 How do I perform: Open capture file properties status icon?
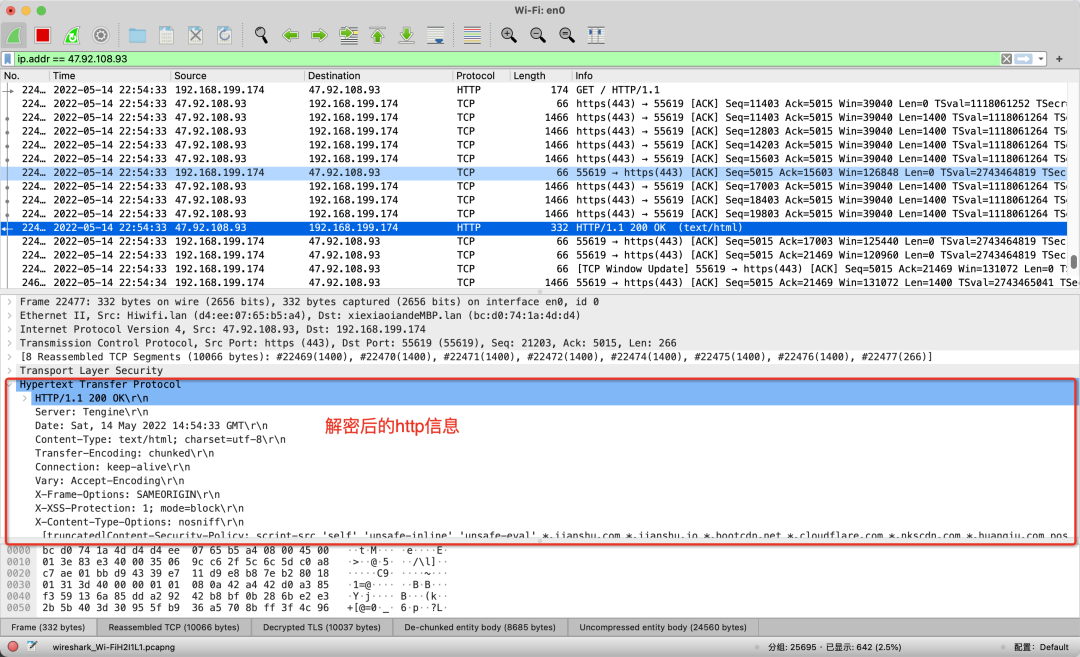[32, 647]
